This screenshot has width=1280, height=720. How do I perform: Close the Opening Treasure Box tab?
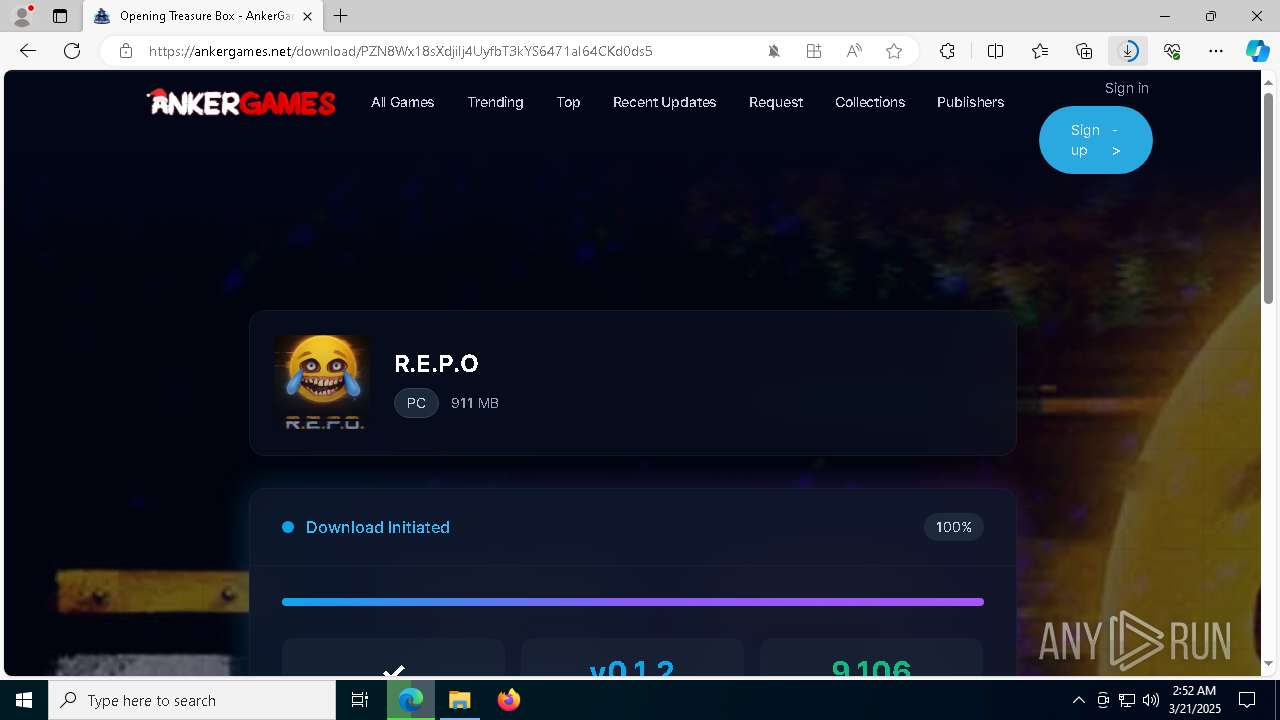point(307,16)
